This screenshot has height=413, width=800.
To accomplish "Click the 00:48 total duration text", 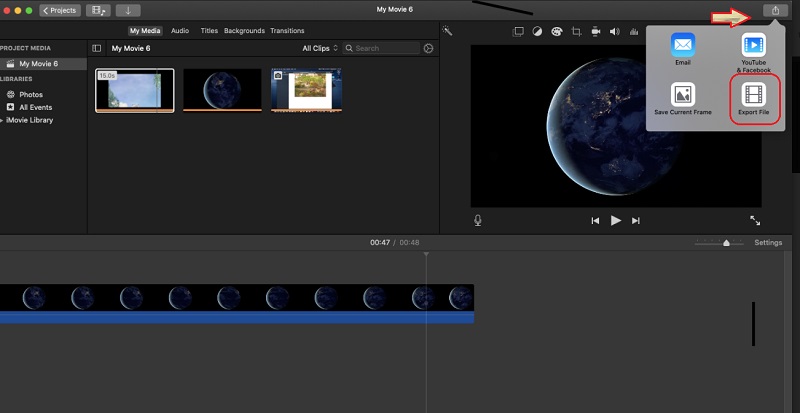I will (x=409, y=242).
